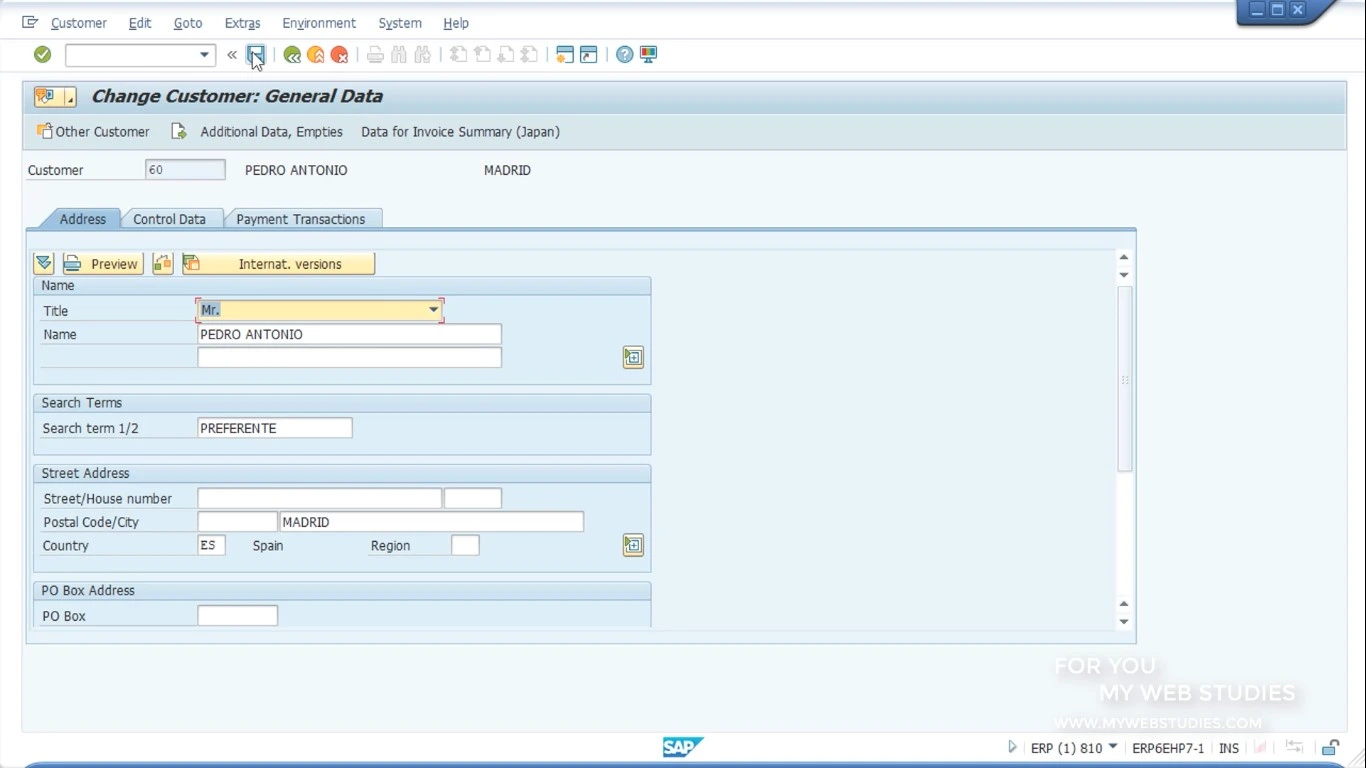Screen dimensions: 1366x768
Task: Click the Next Page icon
Action: coord(506,55)
